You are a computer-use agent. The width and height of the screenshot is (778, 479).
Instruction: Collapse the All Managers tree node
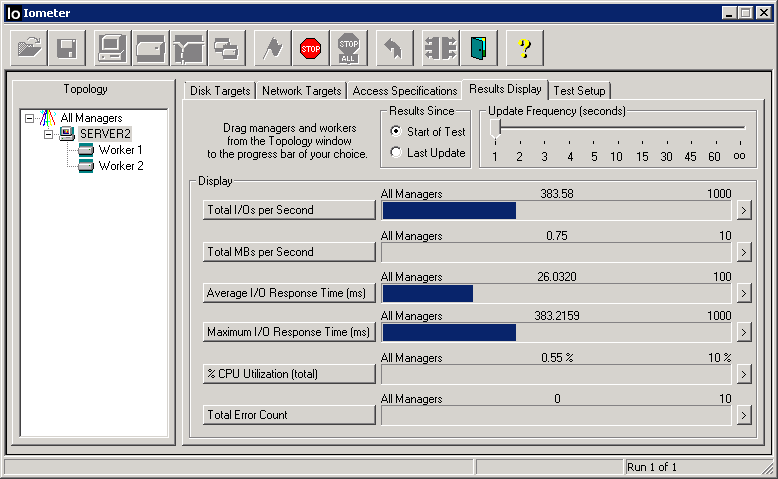point(30,118)
